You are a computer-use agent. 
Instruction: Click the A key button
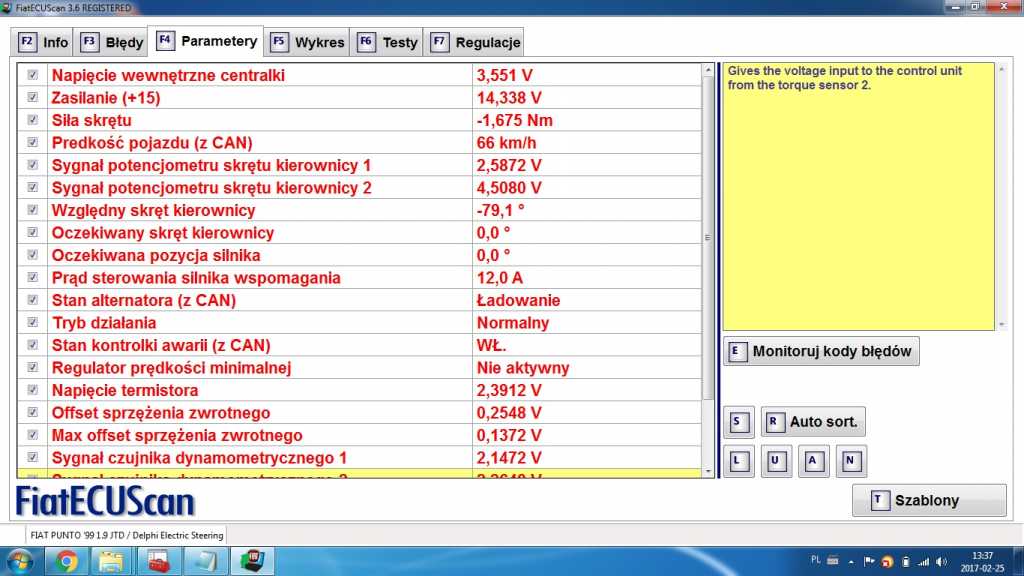click(814, 461)
